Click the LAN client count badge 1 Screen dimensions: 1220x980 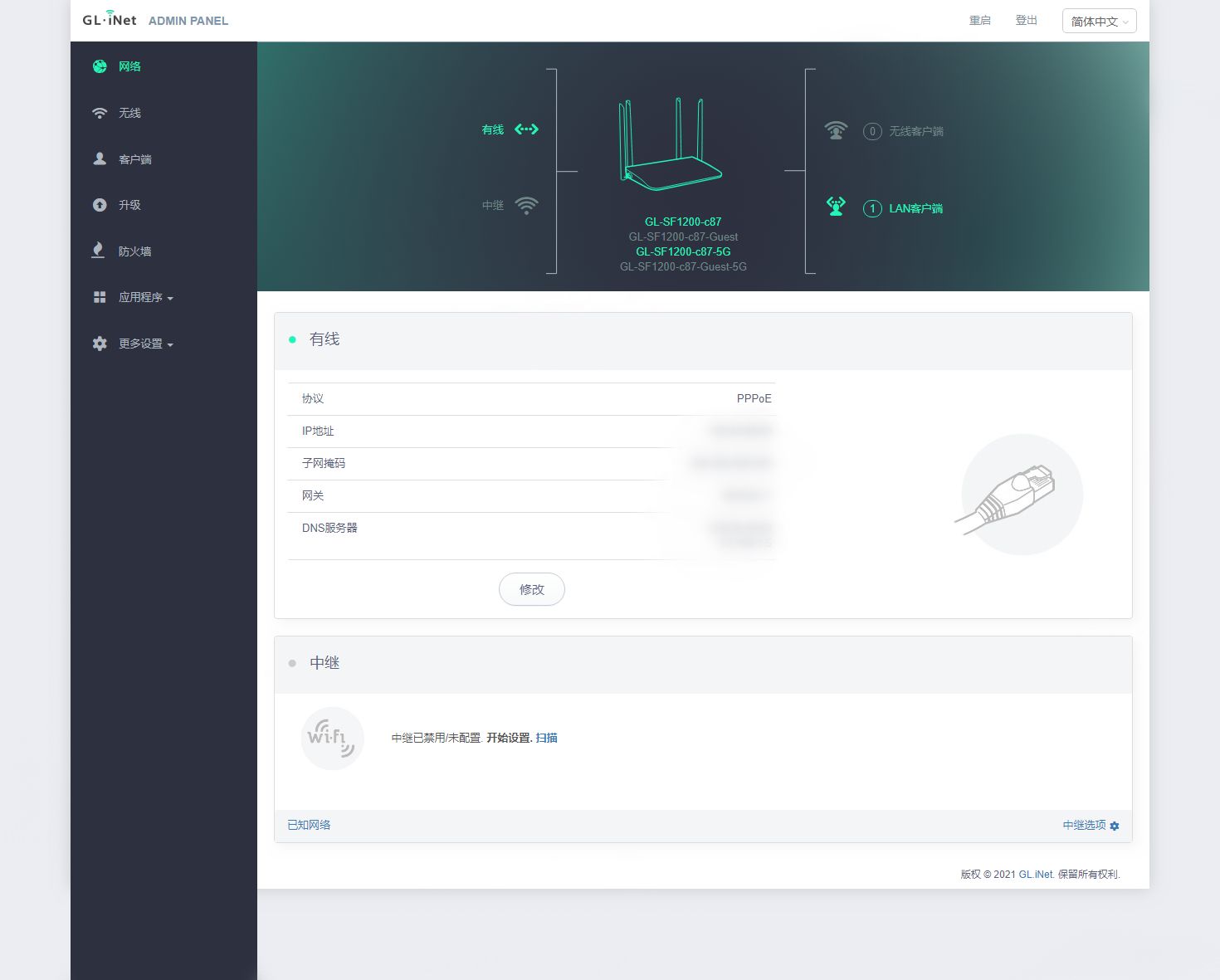click(872, 208)
